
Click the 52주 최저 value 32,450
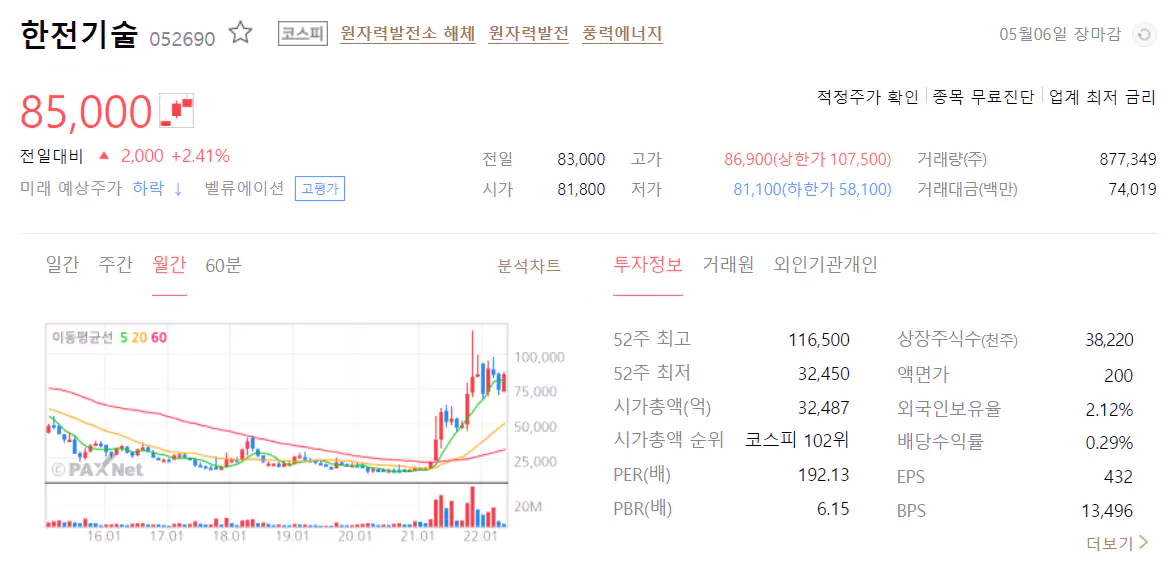click(824, 374)
